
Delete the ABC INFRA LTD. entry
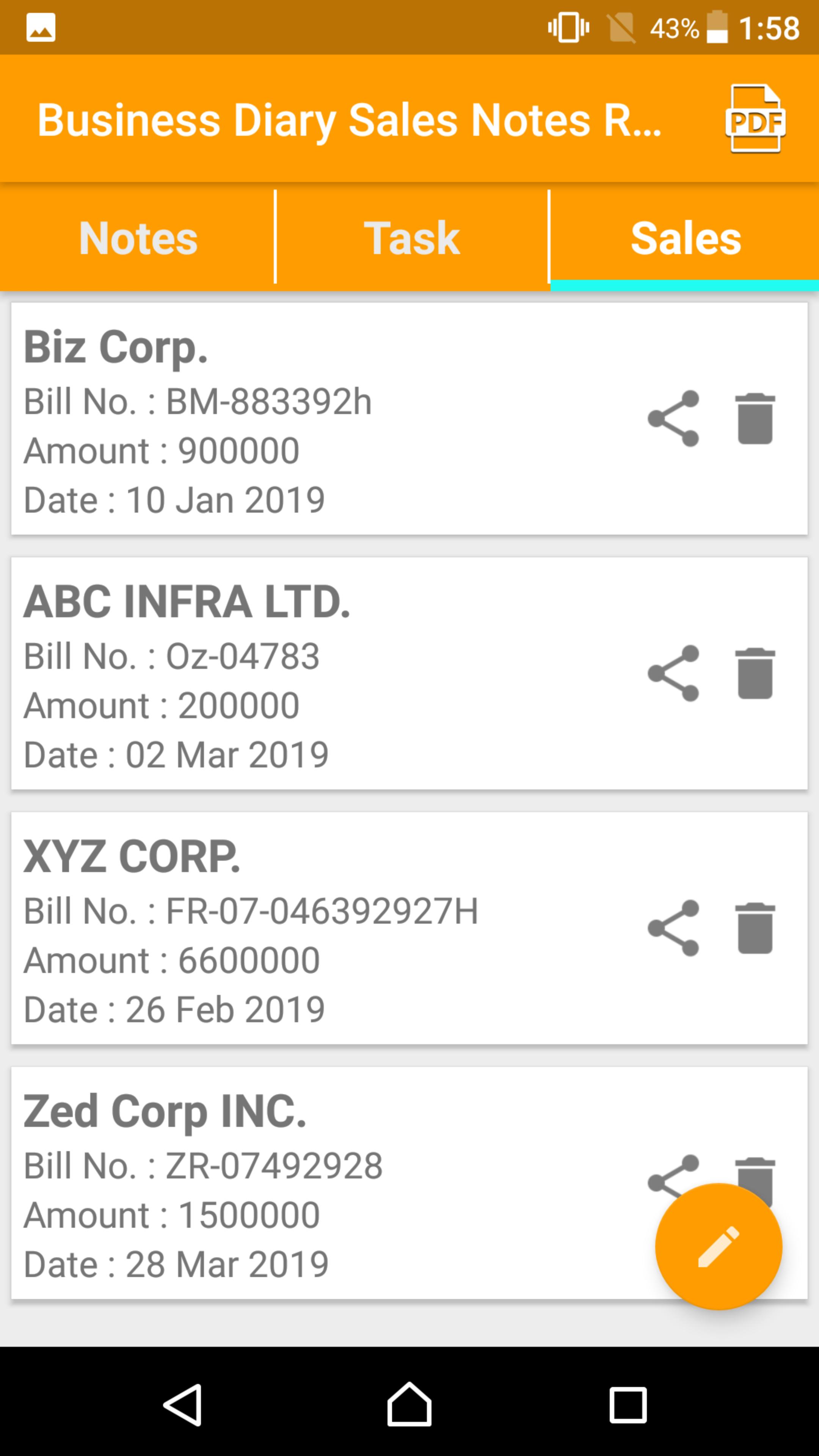click(x=755, y=673)
